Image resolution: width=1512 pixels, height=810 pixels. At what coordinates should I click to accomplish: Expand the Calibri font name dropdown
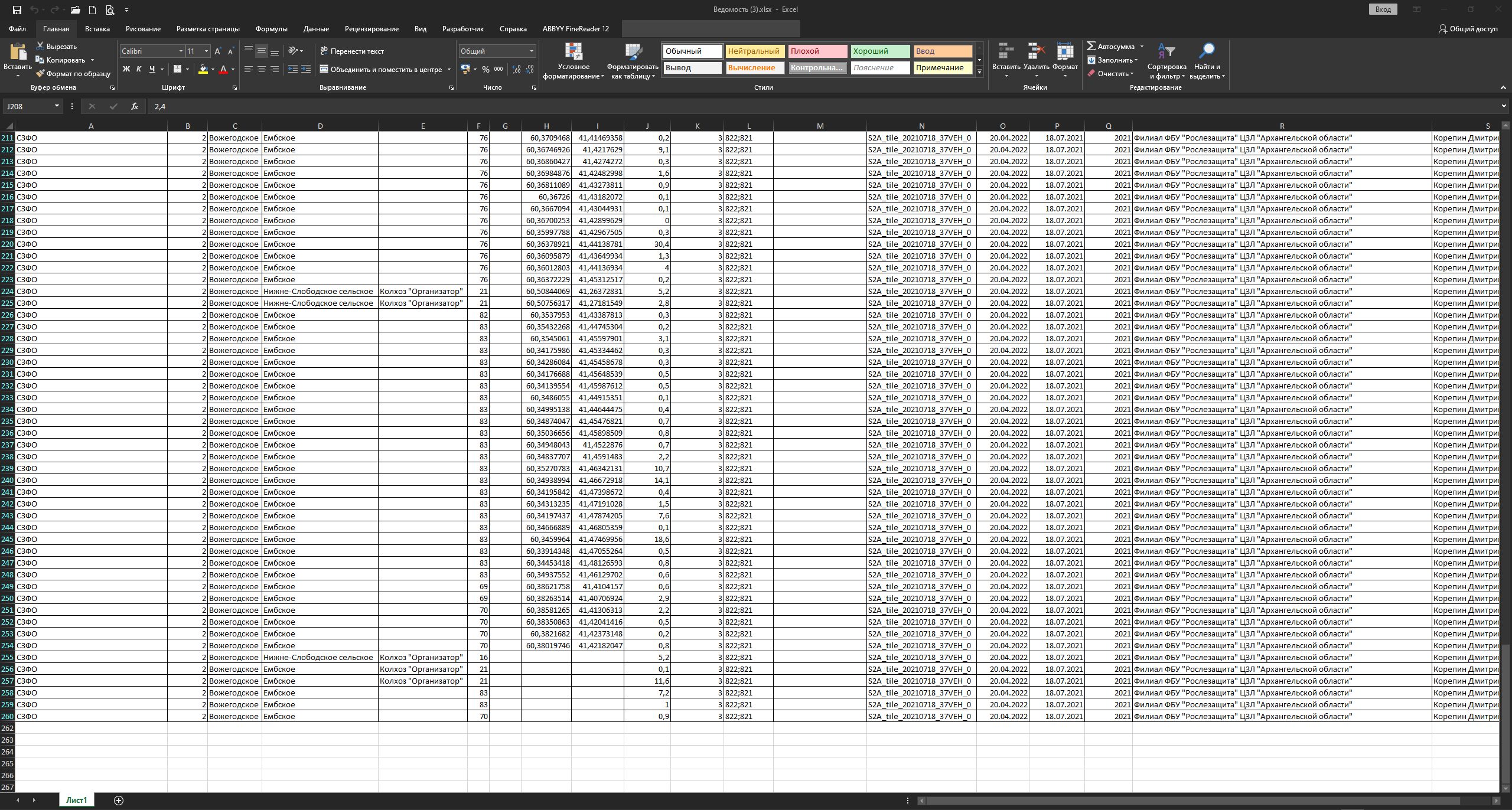point(181,51)
